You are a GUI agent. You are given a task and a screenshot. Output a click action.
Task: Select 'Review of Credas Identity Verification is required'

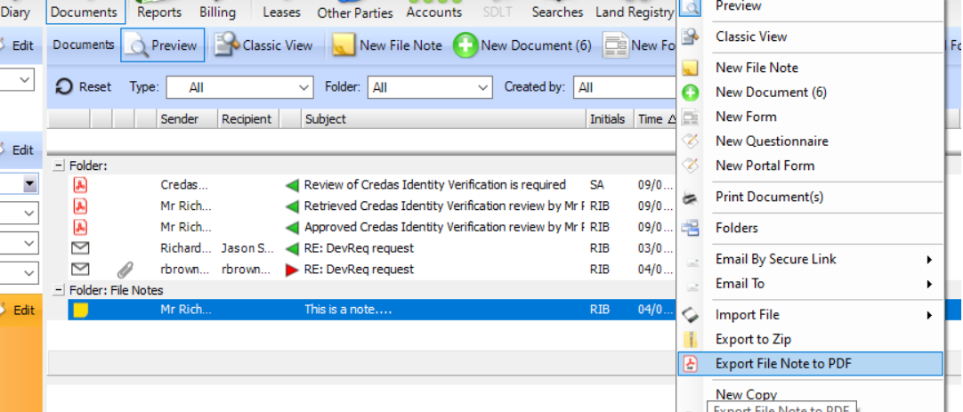pyautogui.click(x=434, y=185)
